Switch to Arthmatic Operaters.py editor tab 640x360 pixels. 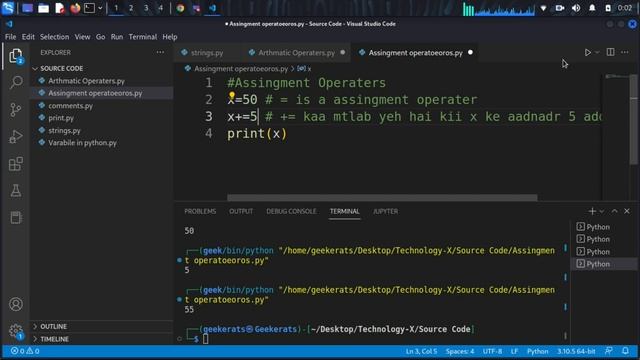click(x=297, y=53)
